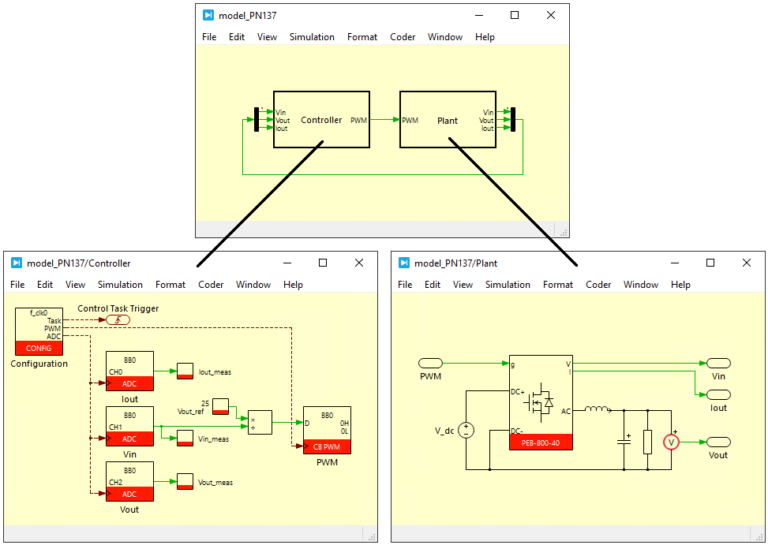Click the Vout_meas label text

point(216,482)
